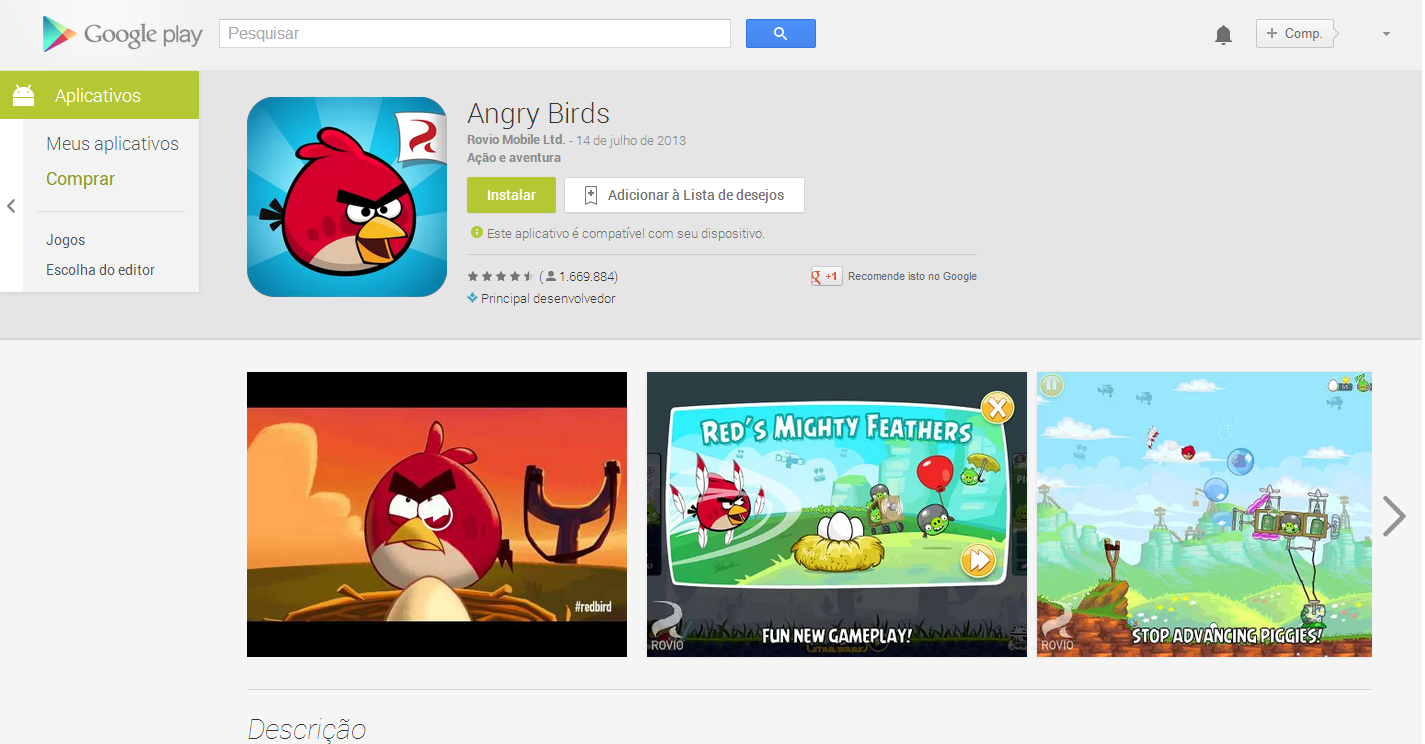Click the Android robot icon beside Aplicativos

[x=24, y=96]
